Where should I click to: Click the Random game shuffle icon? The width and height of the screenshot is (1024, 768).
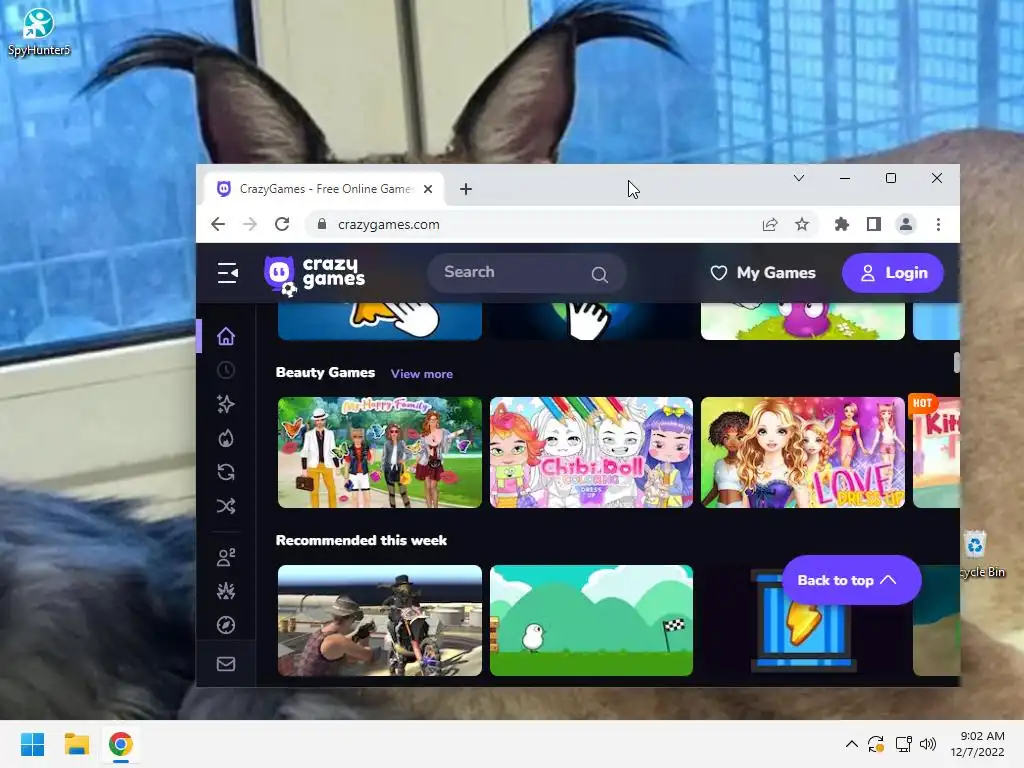point(226,506)
